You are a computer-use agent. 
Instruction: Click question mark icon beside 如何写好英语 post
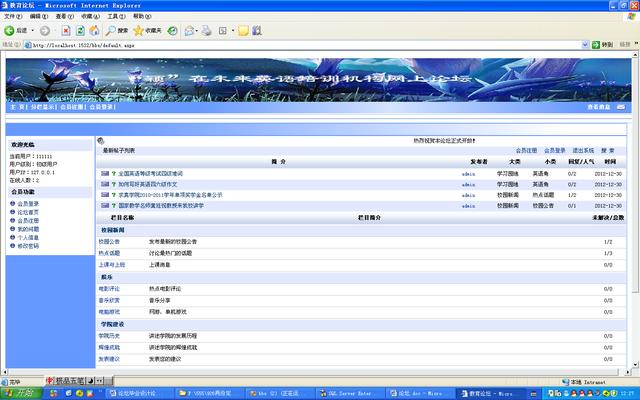click(114, 184)
